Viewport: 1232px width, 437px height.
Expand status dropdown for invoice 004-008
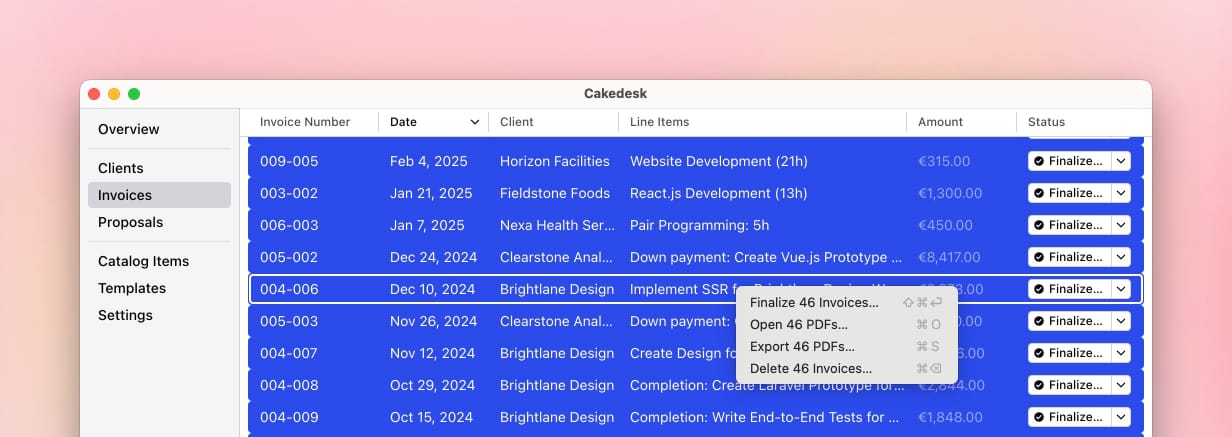(x=1121, y=385)
